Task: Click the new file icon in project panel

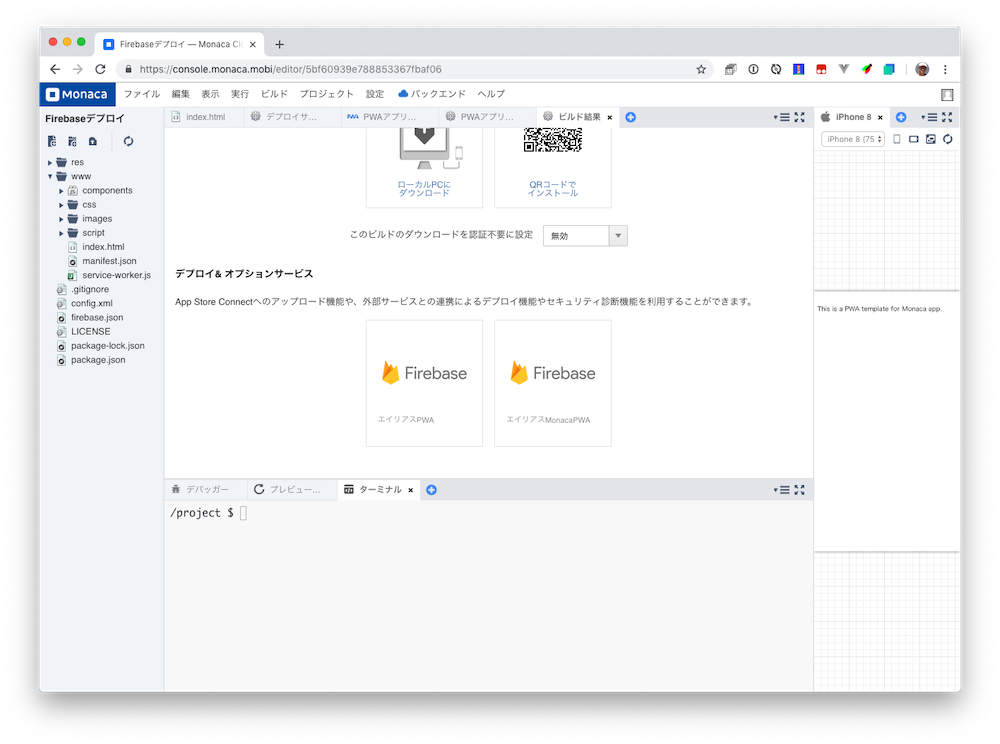Action: [x=52, y=142]
